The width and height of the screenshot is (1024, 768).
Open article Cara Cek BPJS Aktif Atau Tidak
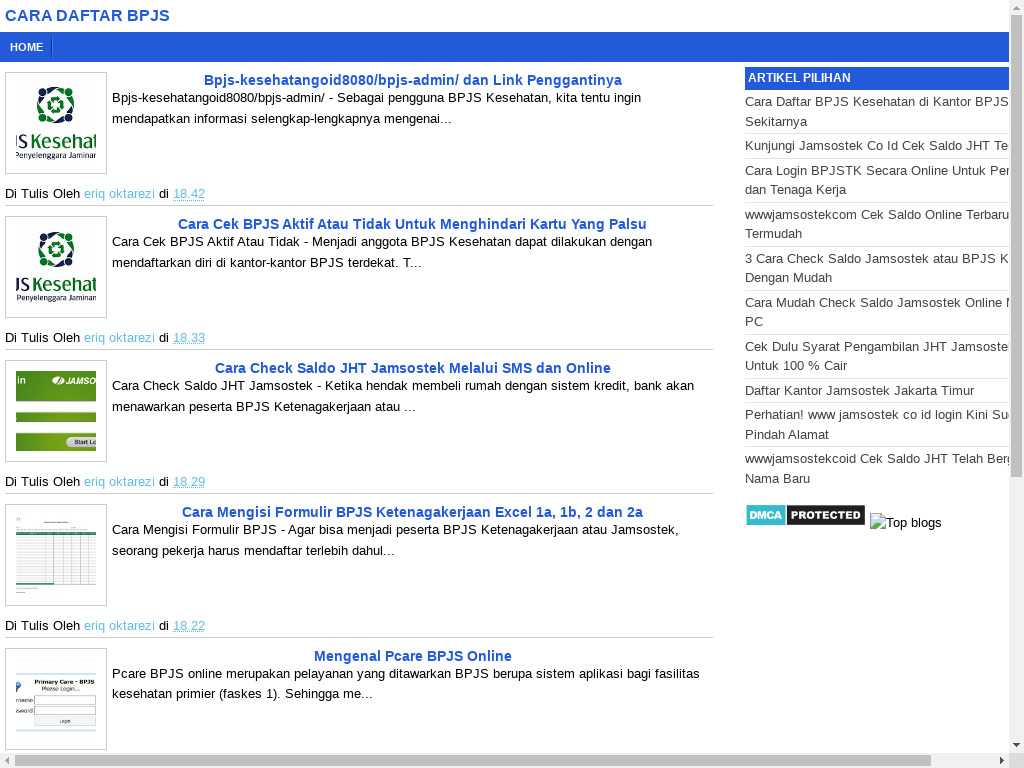pos(412,224)
